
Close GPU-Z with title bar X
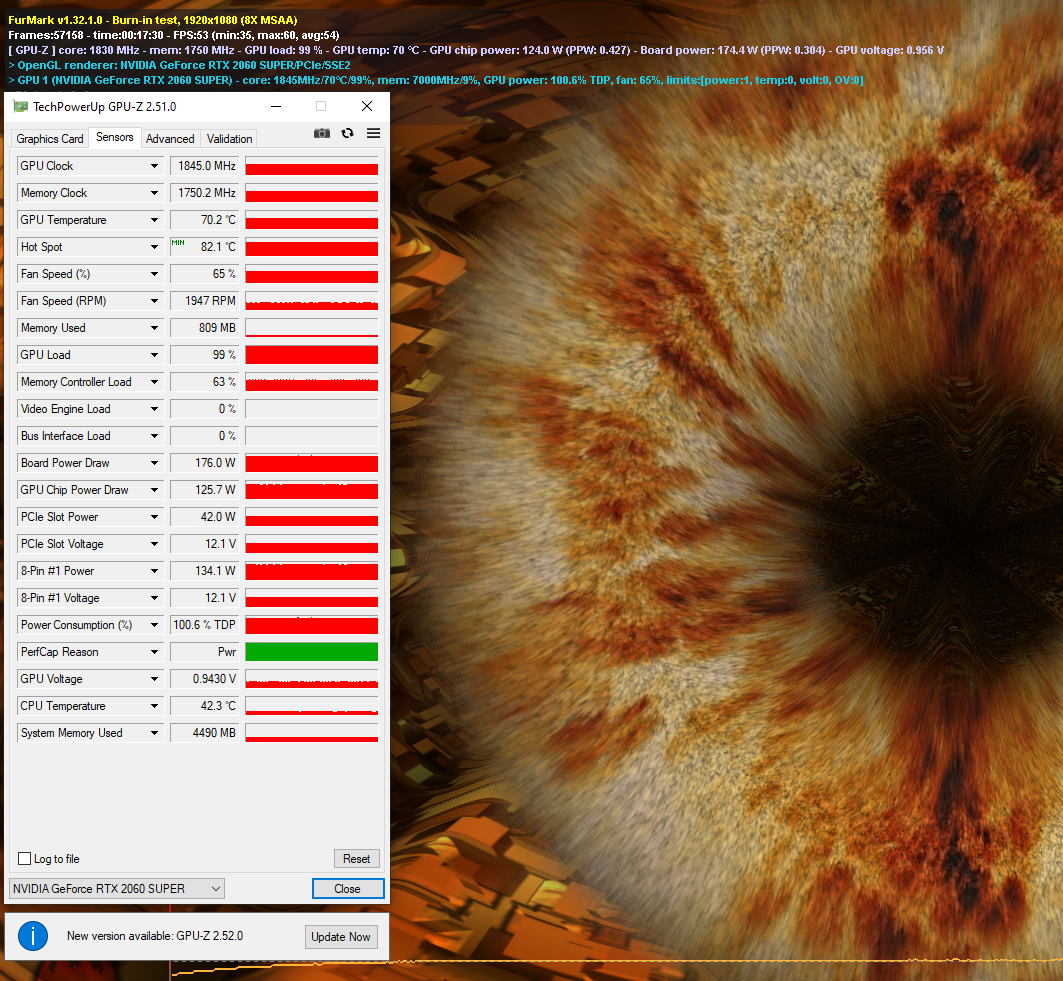click(367, 106)
